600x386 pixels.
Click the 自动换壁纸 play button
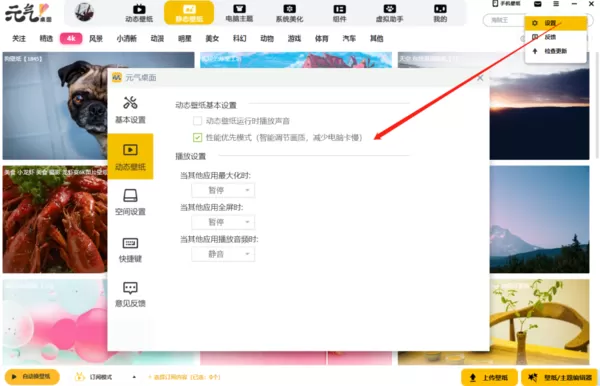(32, 377)
